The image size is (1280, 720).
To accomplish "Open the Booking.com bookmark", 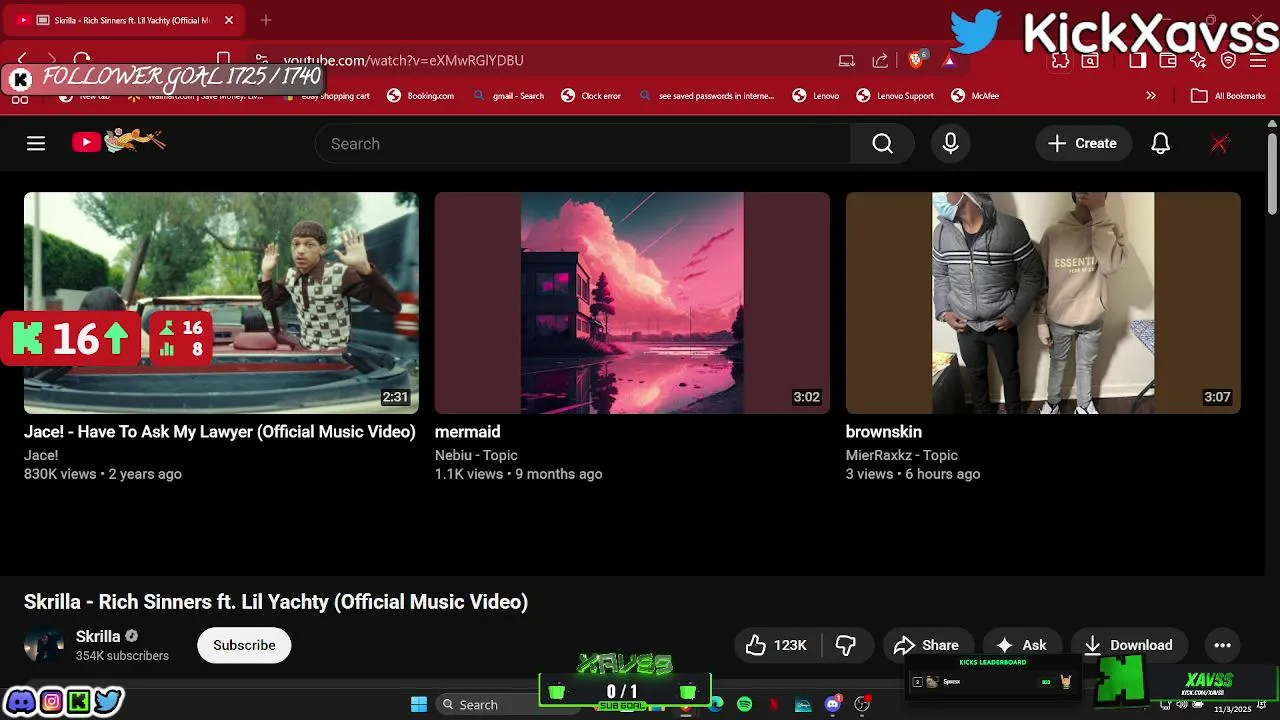I will pos(421,96).
